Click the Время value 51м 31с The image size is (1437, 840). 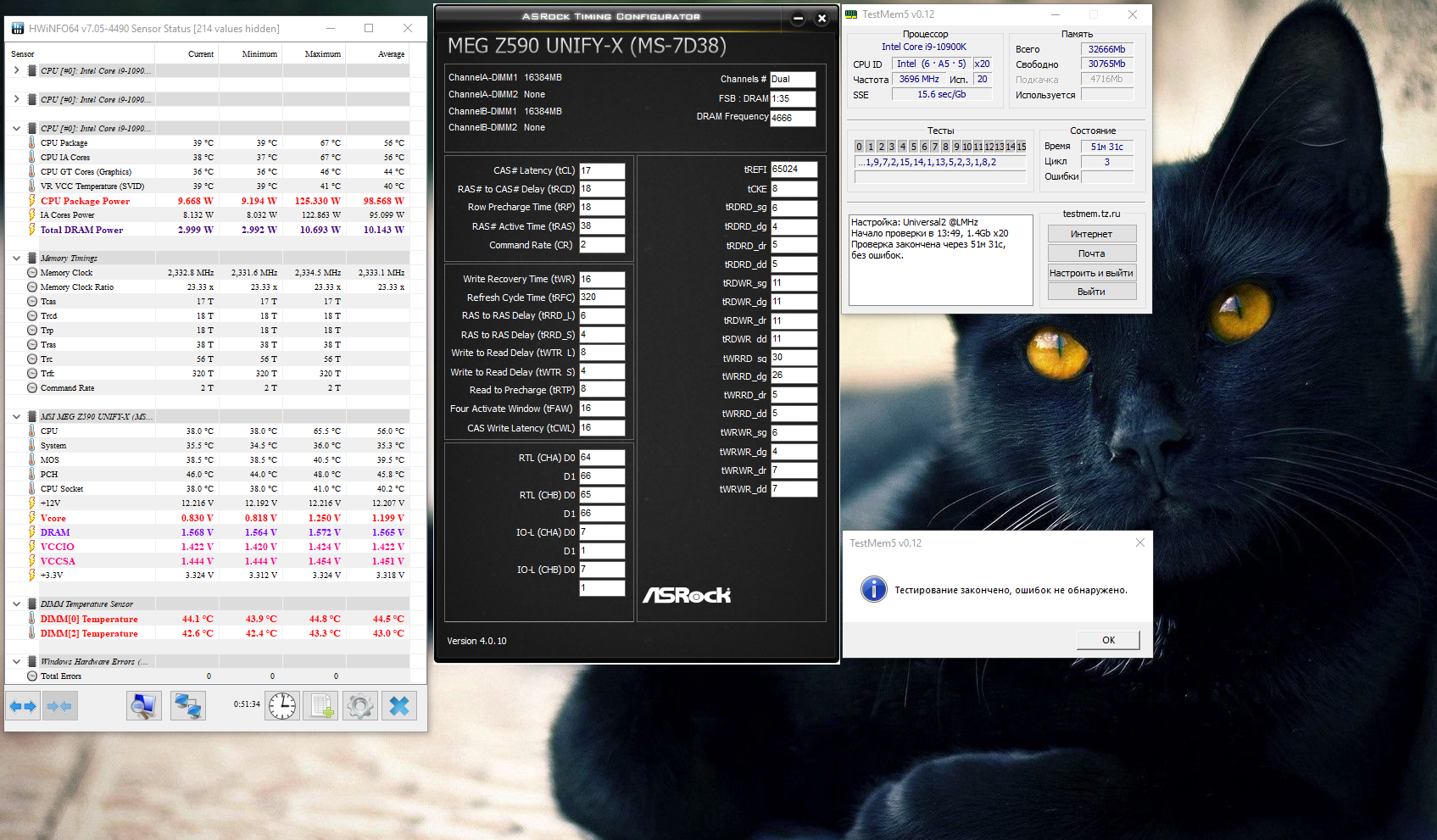point(1107,147)
